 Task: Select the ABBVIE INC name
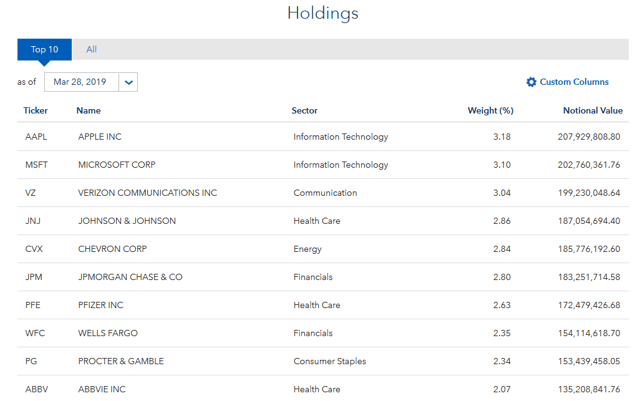102,390
